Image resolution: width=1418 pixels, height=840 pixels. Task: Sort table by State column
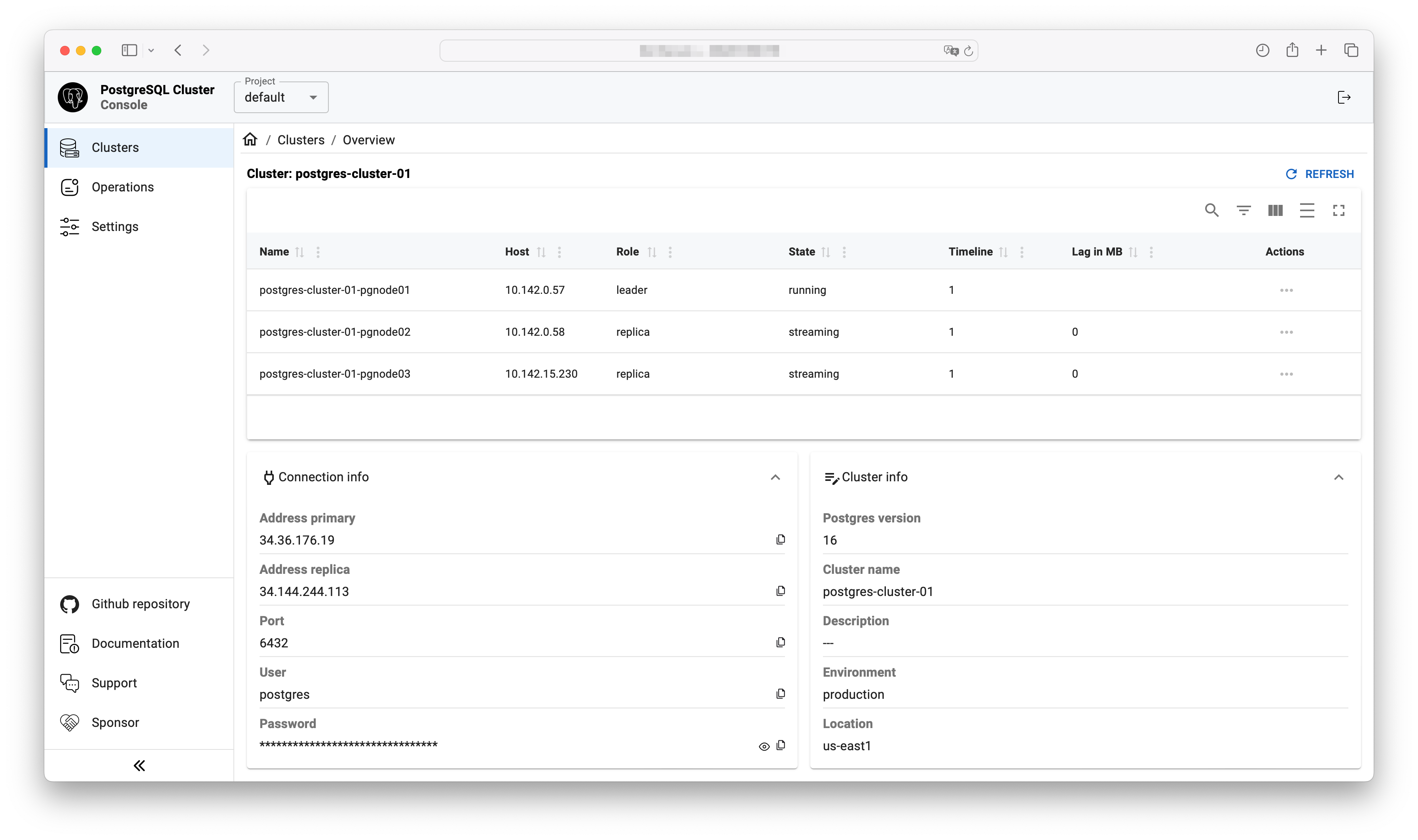tap(826, 252)
